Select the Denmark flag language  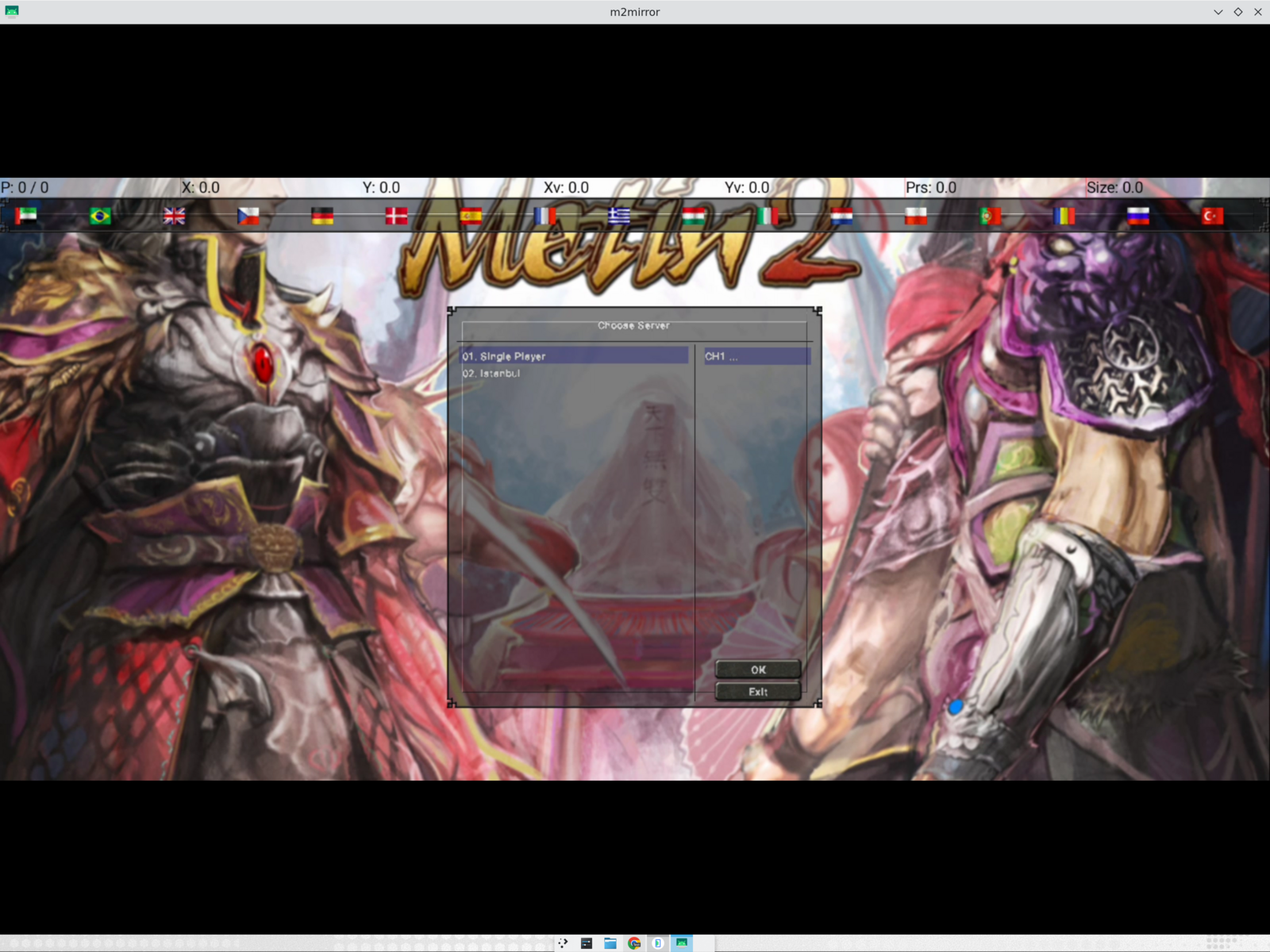click(x=397, y=216)
